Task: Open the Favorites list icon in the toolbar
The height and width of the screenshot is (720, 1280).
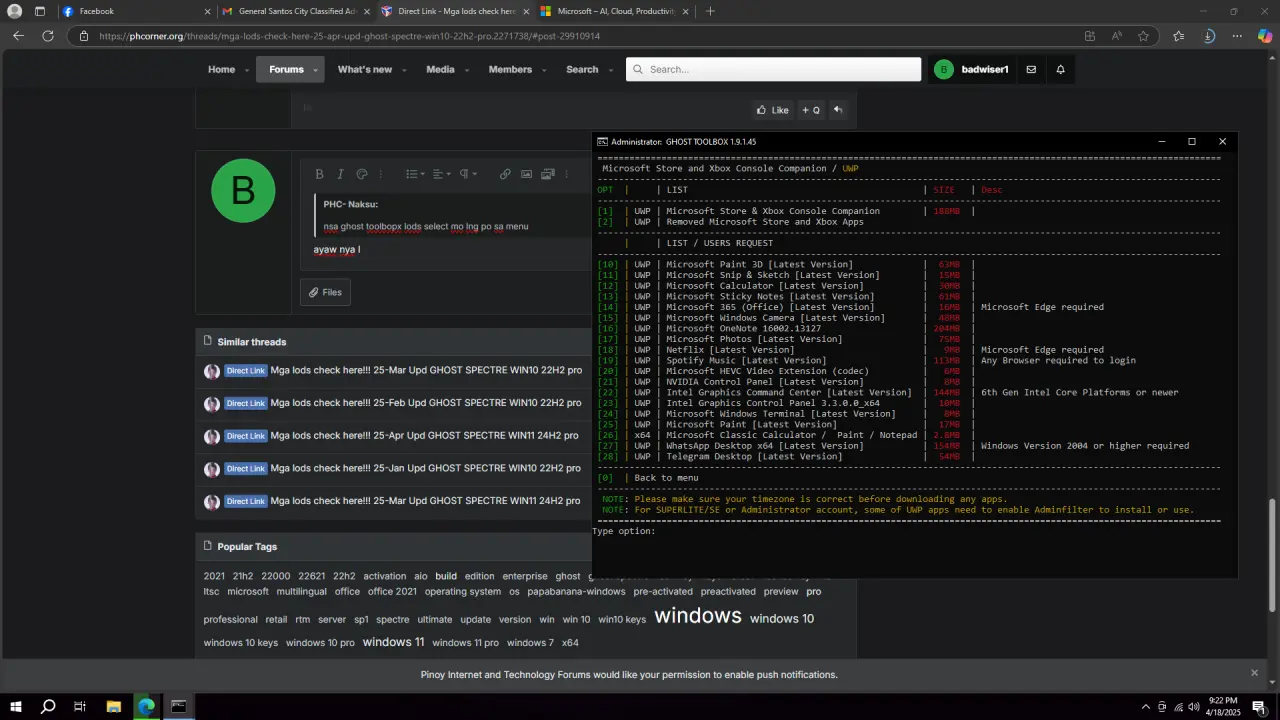Action: [1179, 36]
